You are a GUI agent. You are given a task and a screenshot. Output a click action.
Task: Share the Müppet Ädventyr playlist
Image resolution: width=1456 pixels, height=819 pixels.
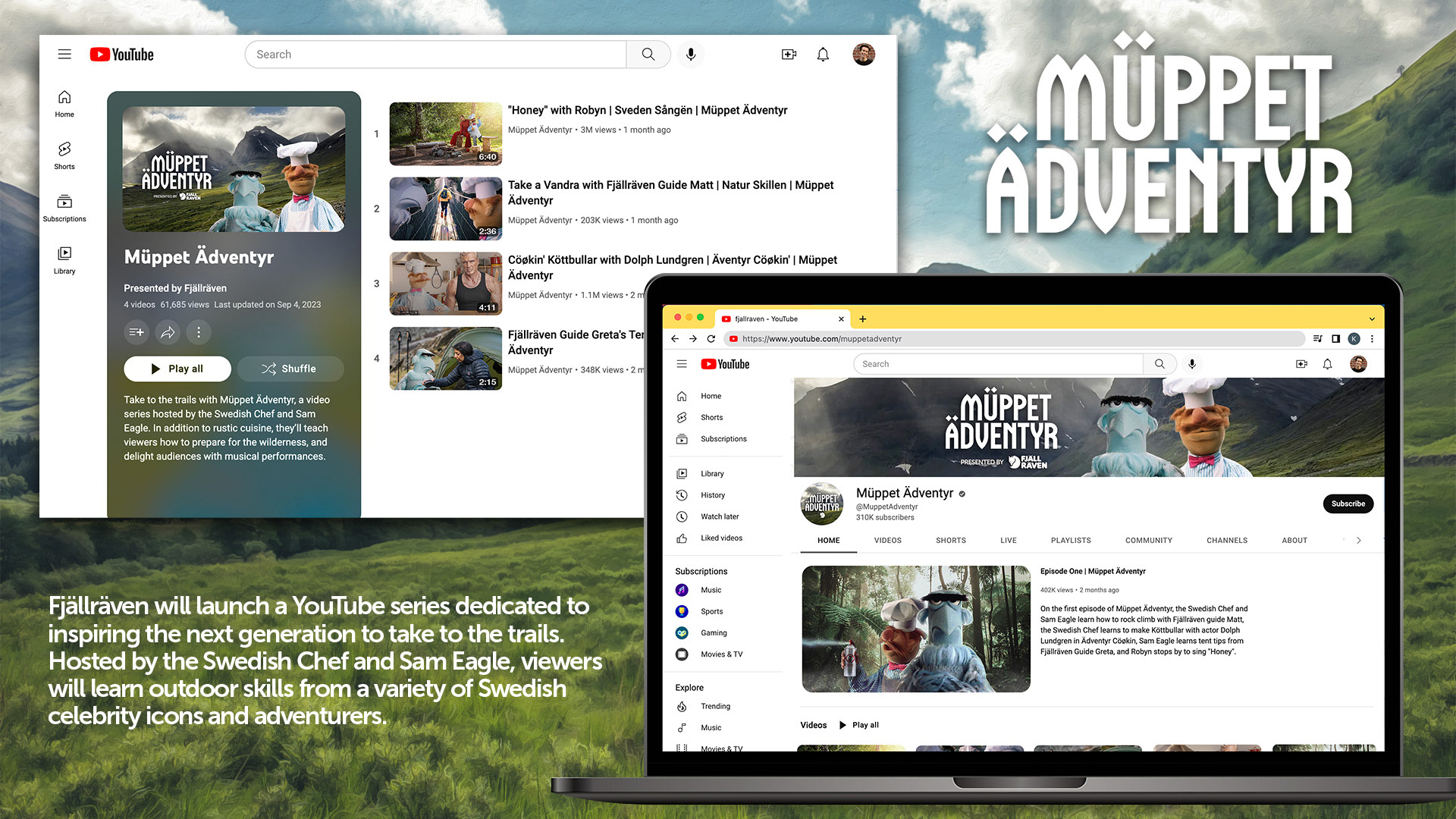(168, 332)
